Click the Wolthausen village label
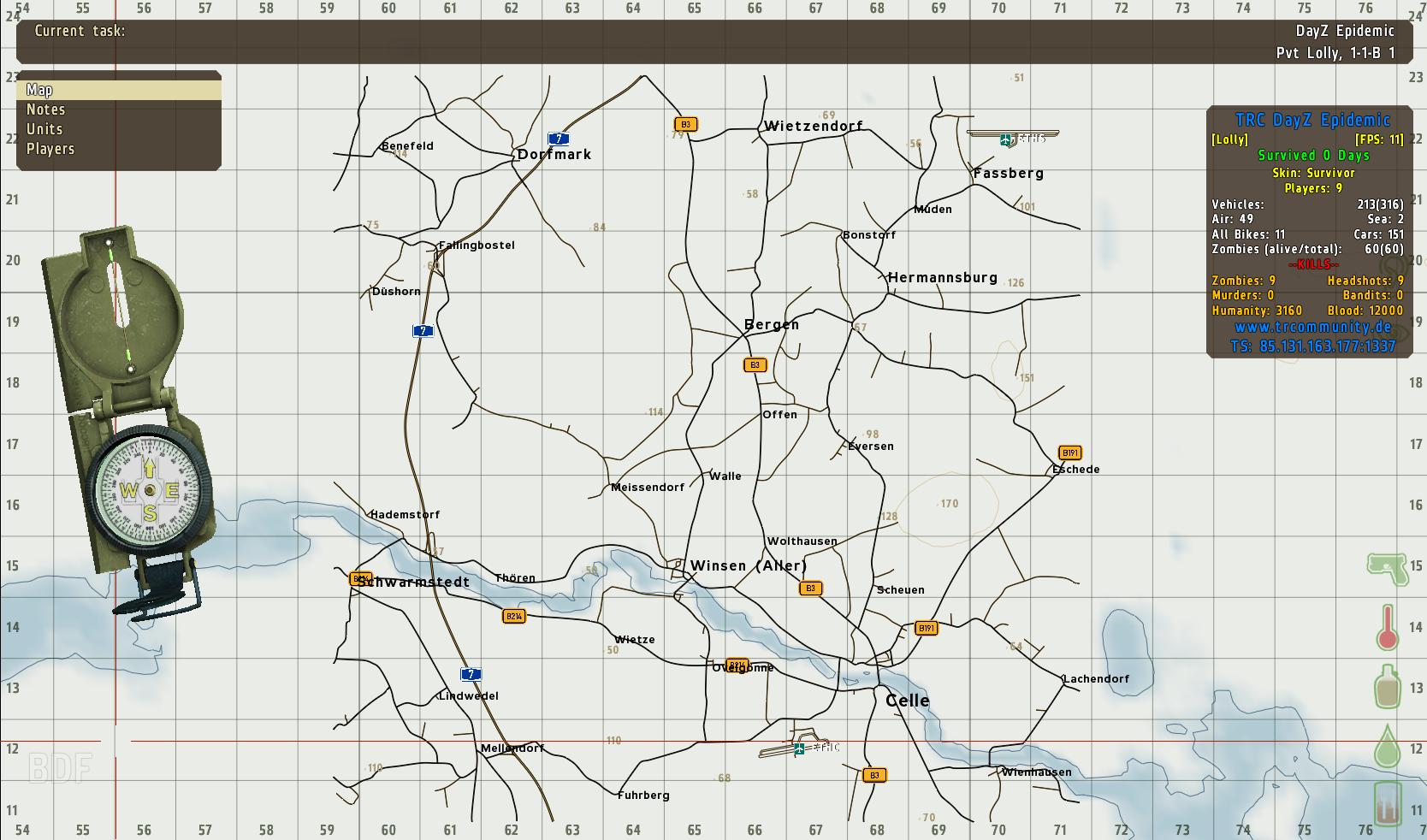Image resolution: width=1427 pixels, height=840 pixels. (802, 541)
